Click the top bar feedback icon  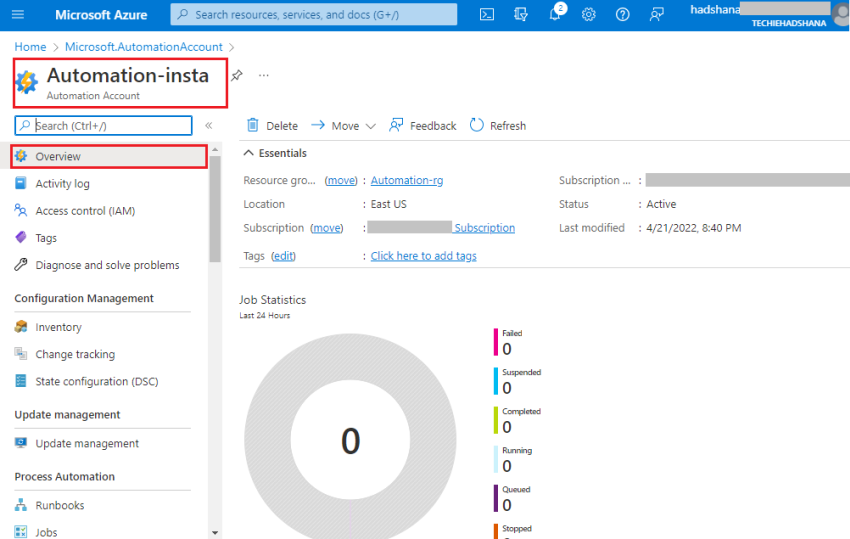pos(656,15)
